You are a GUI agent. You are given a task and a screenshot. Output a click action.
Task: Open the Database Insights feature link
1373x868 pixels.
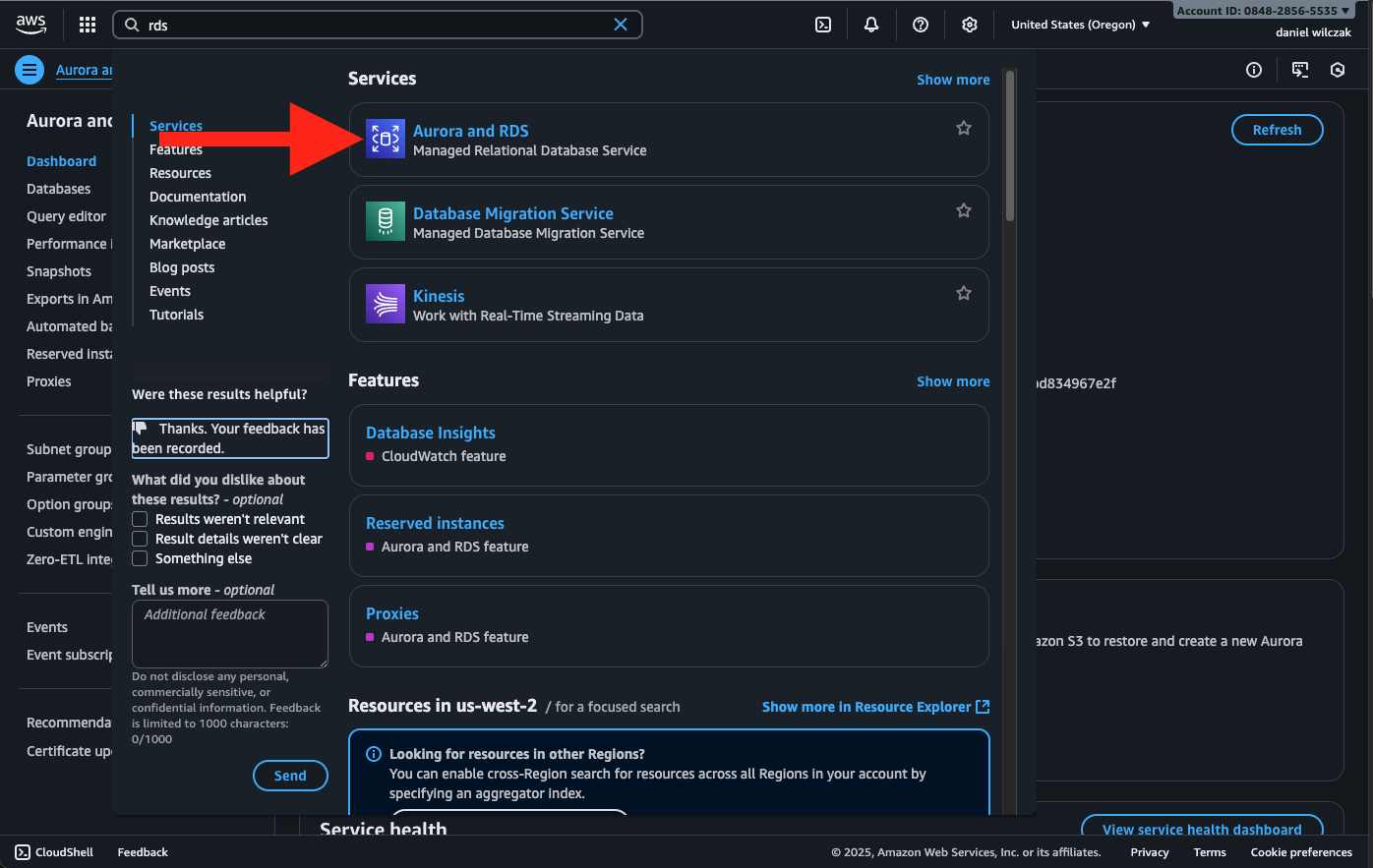[431, 433]
